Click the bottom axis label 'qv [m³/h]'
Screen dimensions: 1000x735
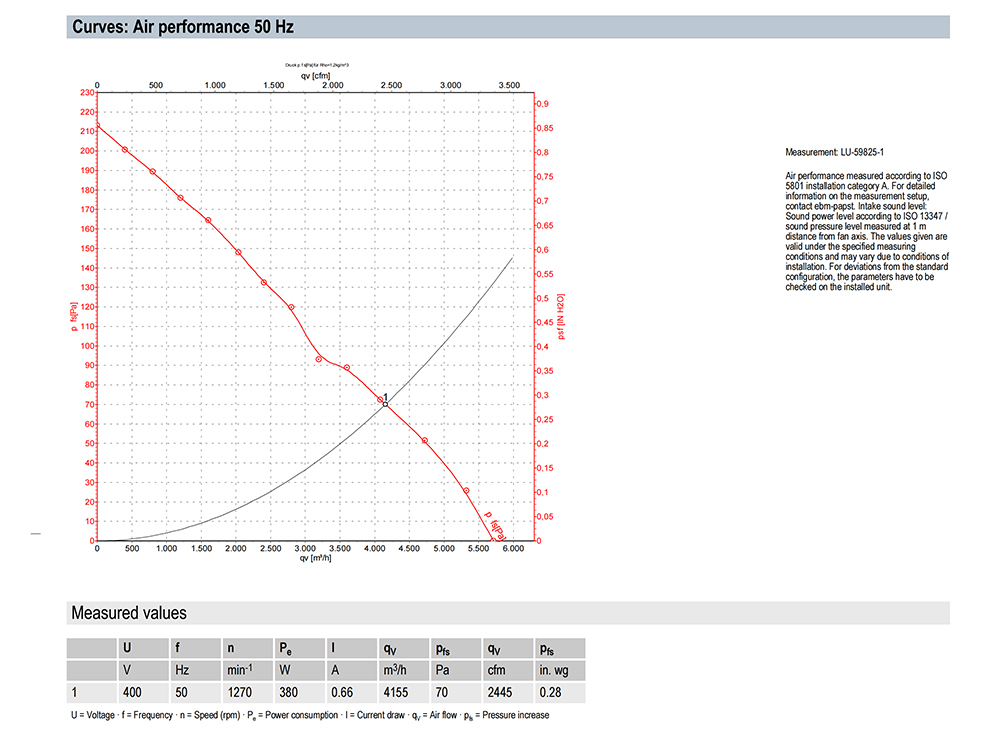tap(315, 558)
